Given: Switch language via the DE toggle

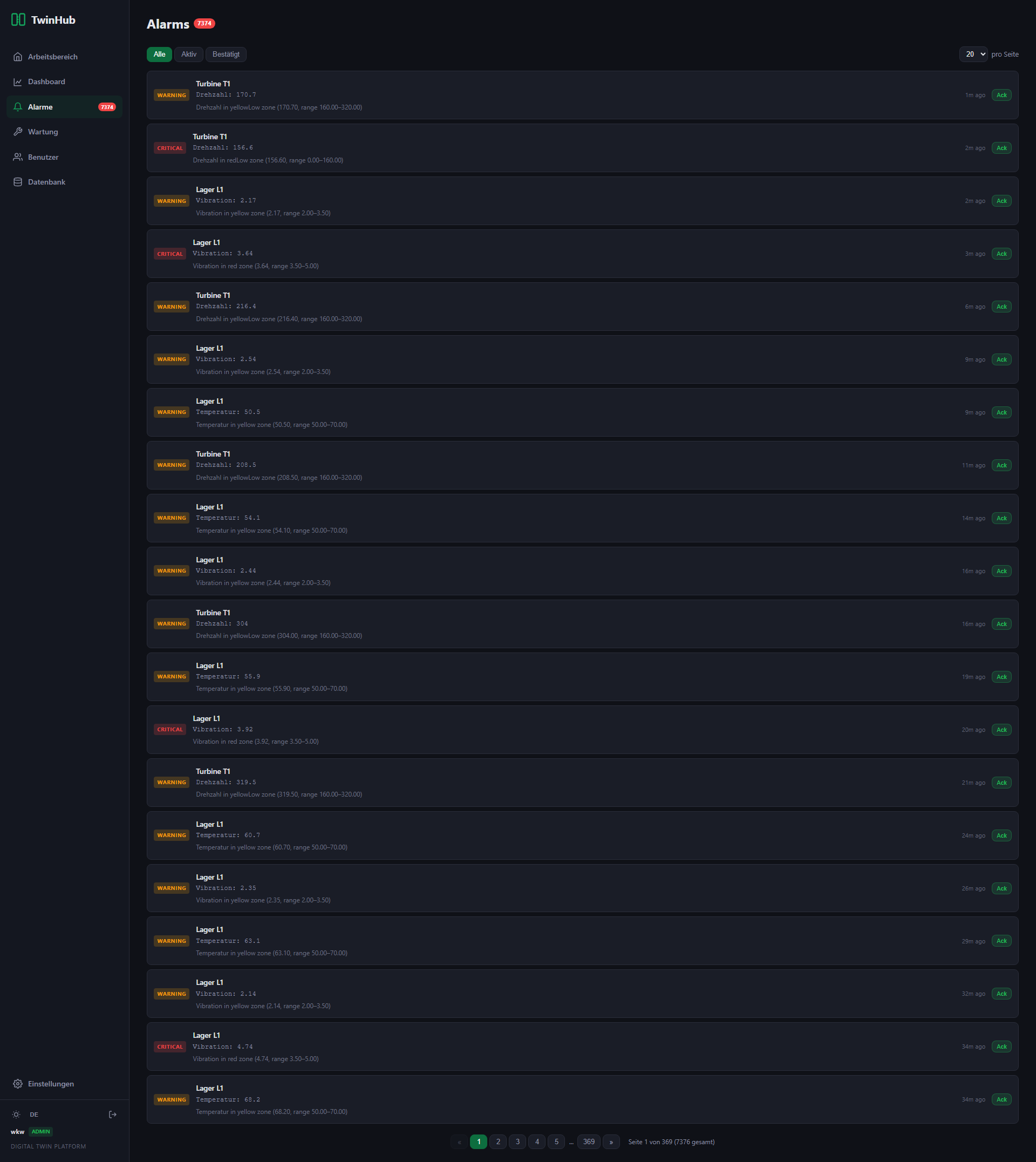Looking at the screenshot, I should [34, 1115].
